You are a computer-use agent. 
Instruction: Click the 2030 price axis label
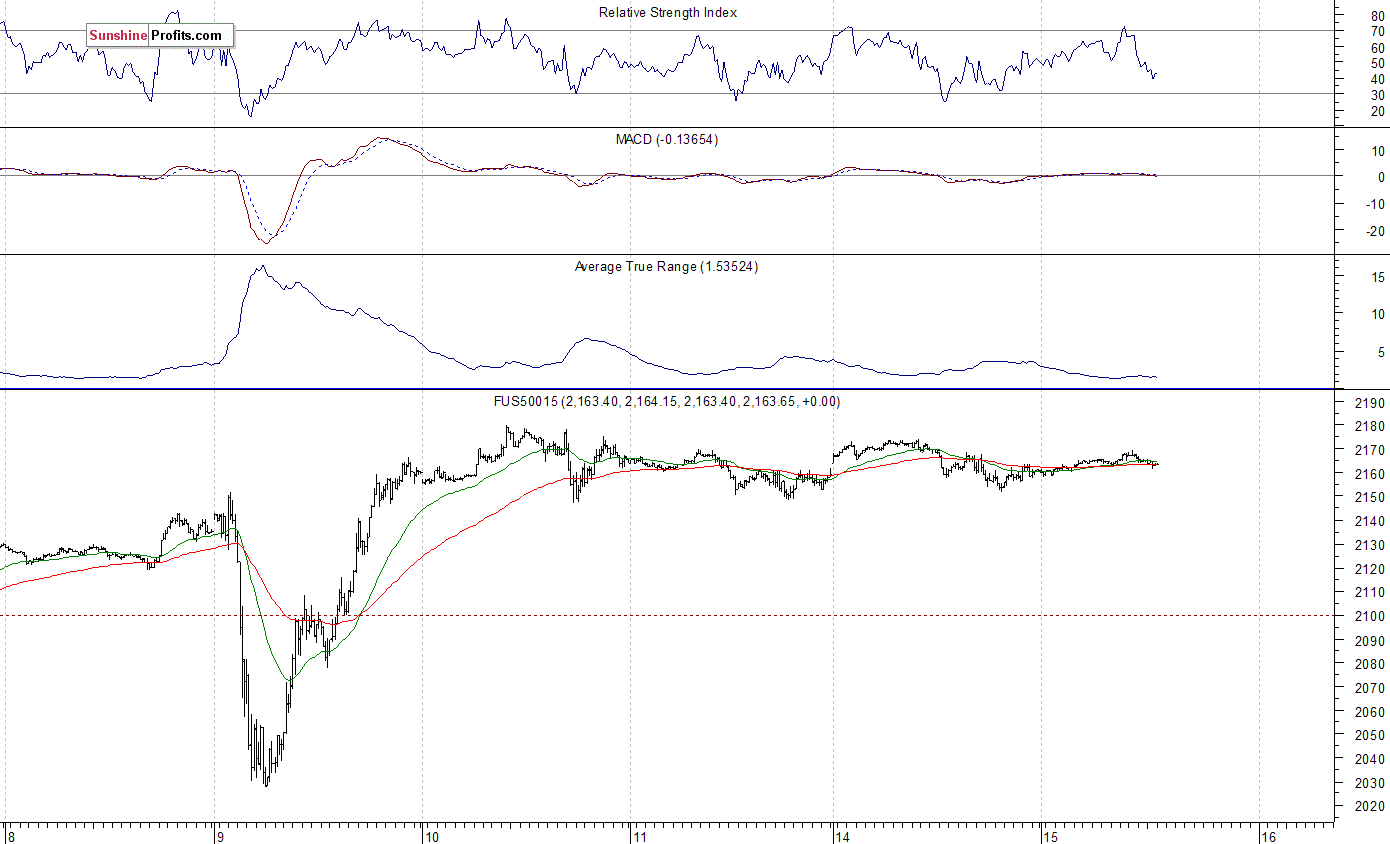pos(1370,783)
